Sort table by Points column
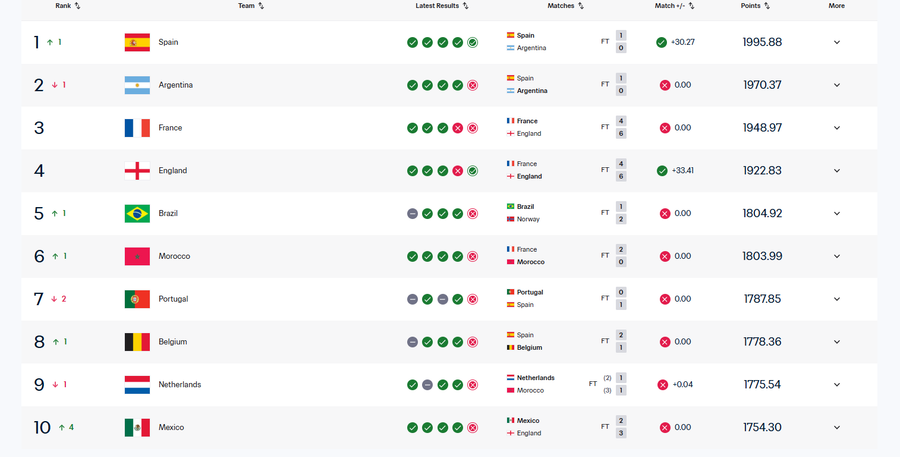The height and width of the screenshot is (457, 900). click(x=755, y=6)
